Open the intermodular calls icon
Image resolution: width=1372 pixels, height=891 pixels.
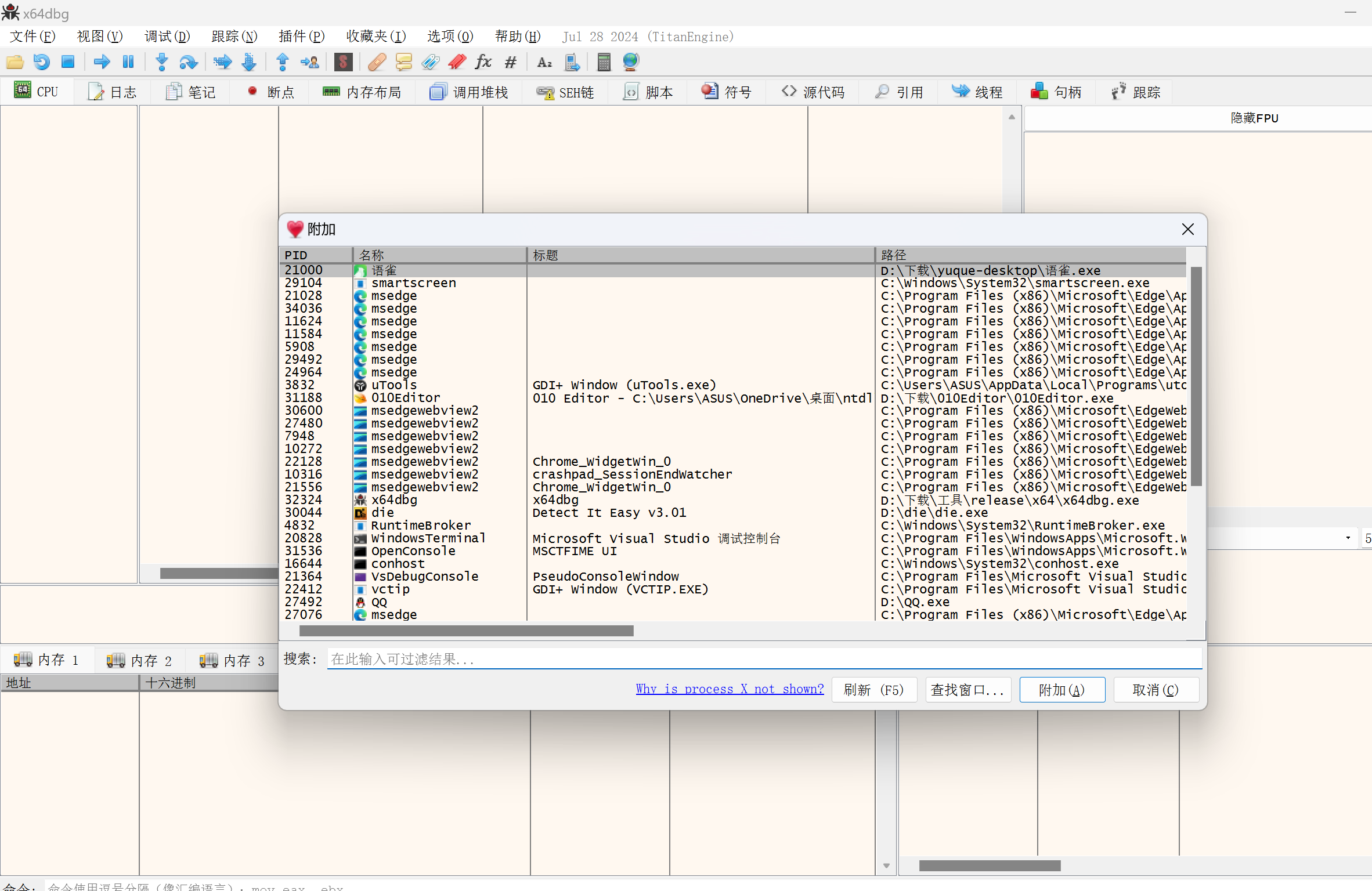pyautogui.click(x=572, y=62)
